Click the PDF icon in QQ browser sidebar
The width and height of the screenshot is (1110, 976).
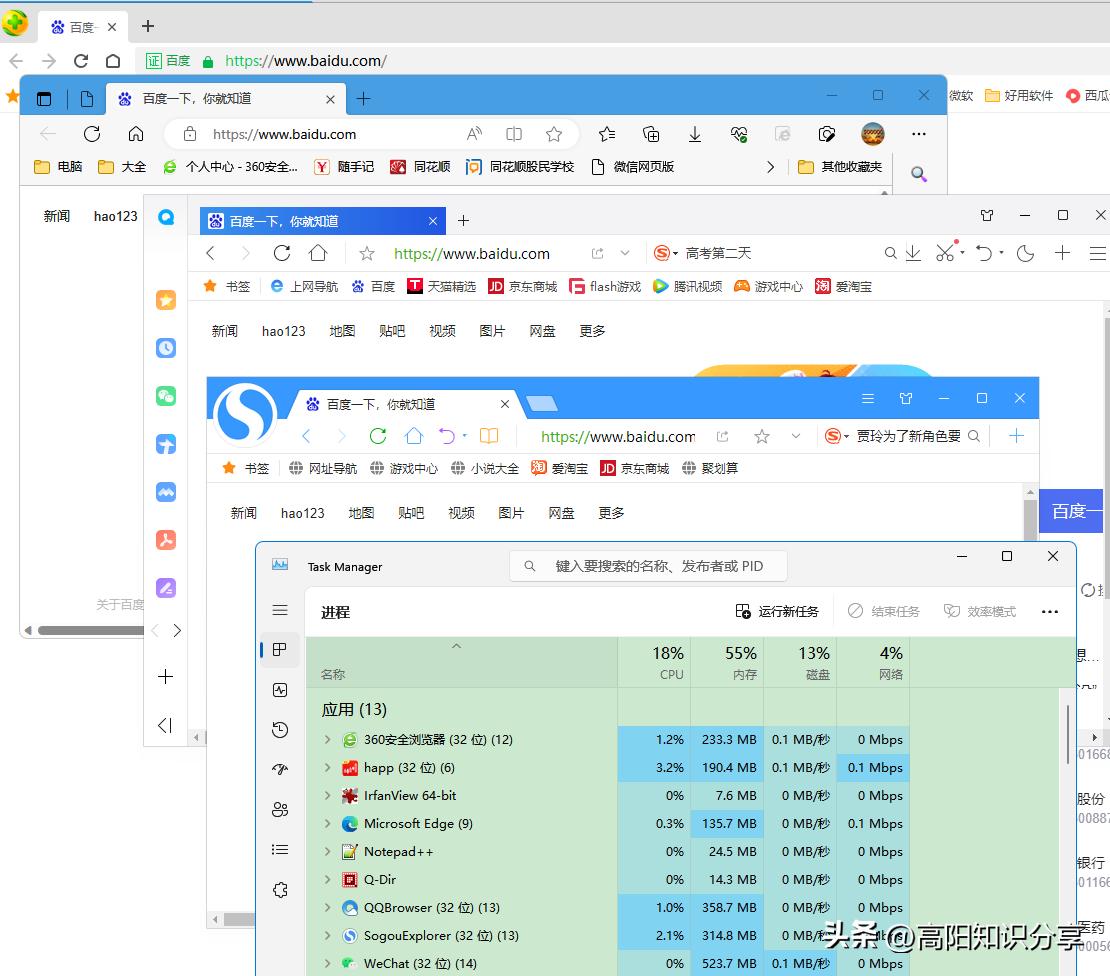[x=166, y=540]
